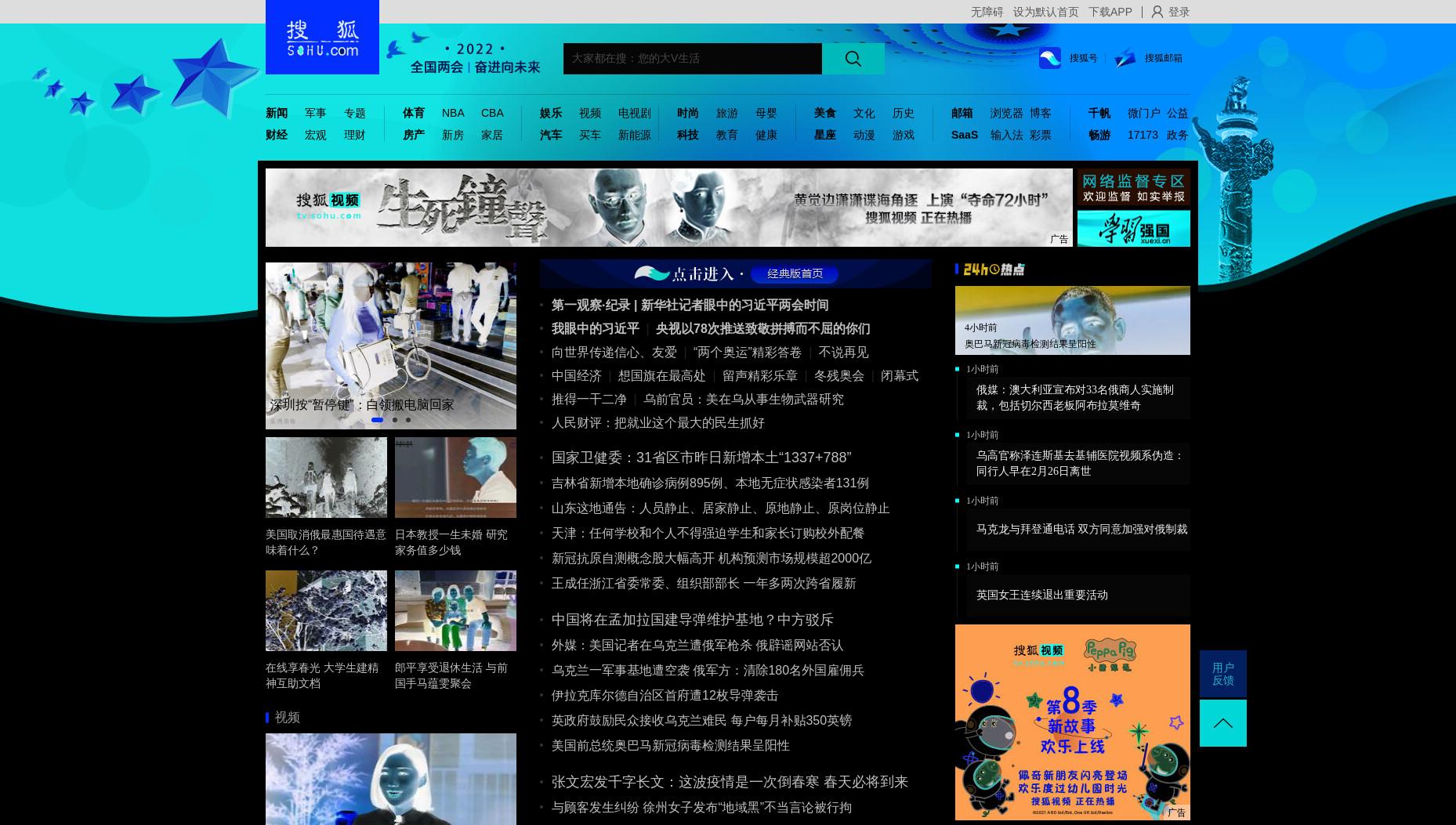The width and height of the screenshot is (1456, 825).
Task: Open the 体育 navigation channel
Action: click(414, 113)
